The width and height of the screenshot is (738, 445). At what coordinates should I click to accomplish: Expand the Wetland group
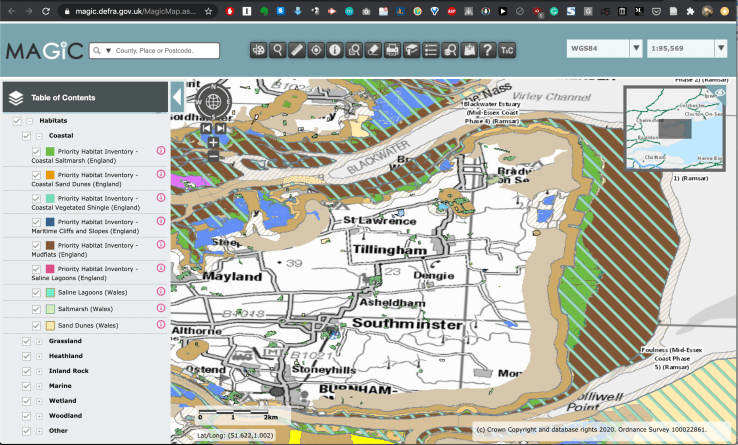click(x=39, y=401)
